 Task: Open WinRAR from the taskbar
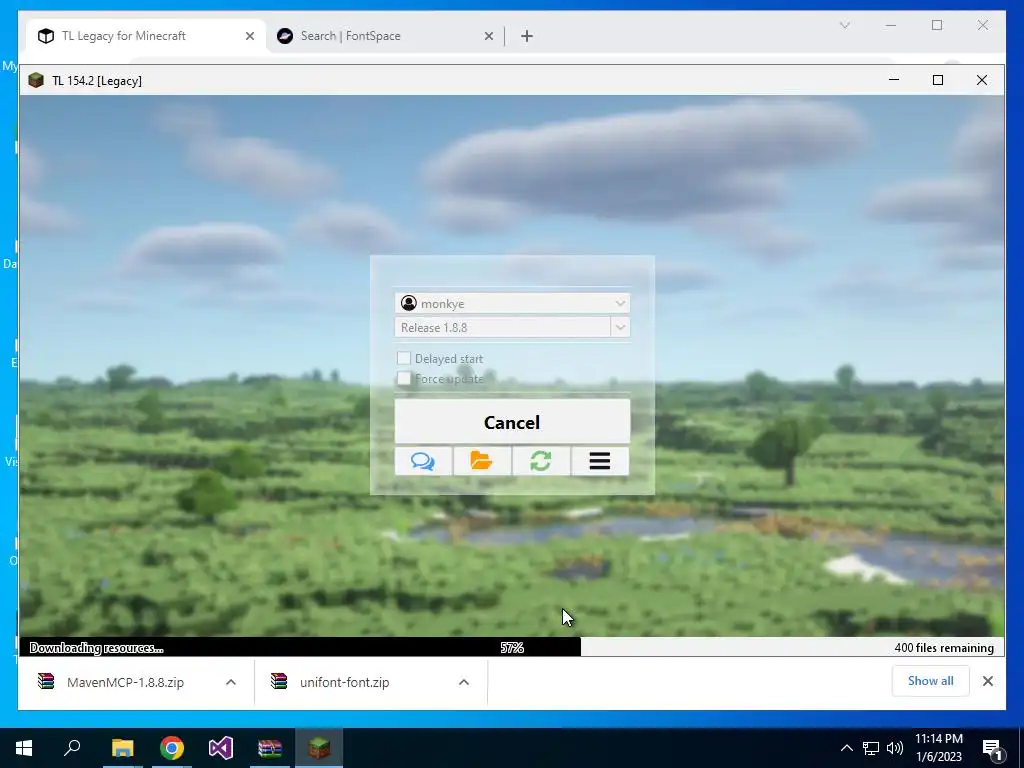pos(270,748)
